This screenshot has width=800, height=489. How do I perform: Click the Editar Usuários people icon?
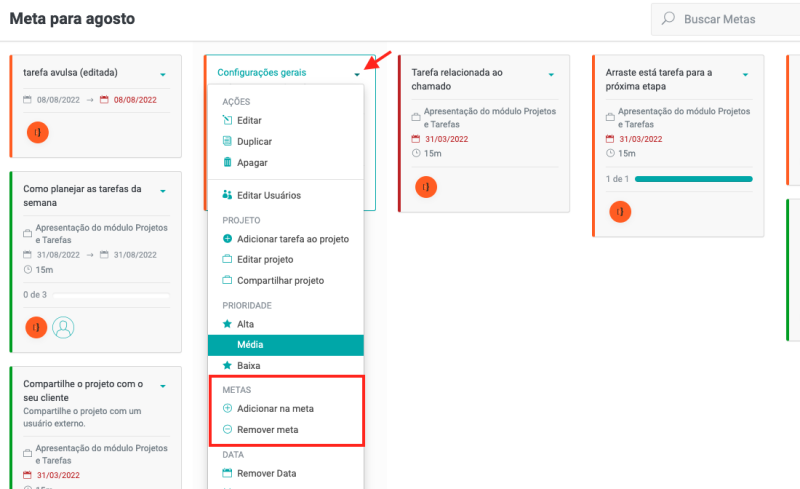tap(228, 195)
